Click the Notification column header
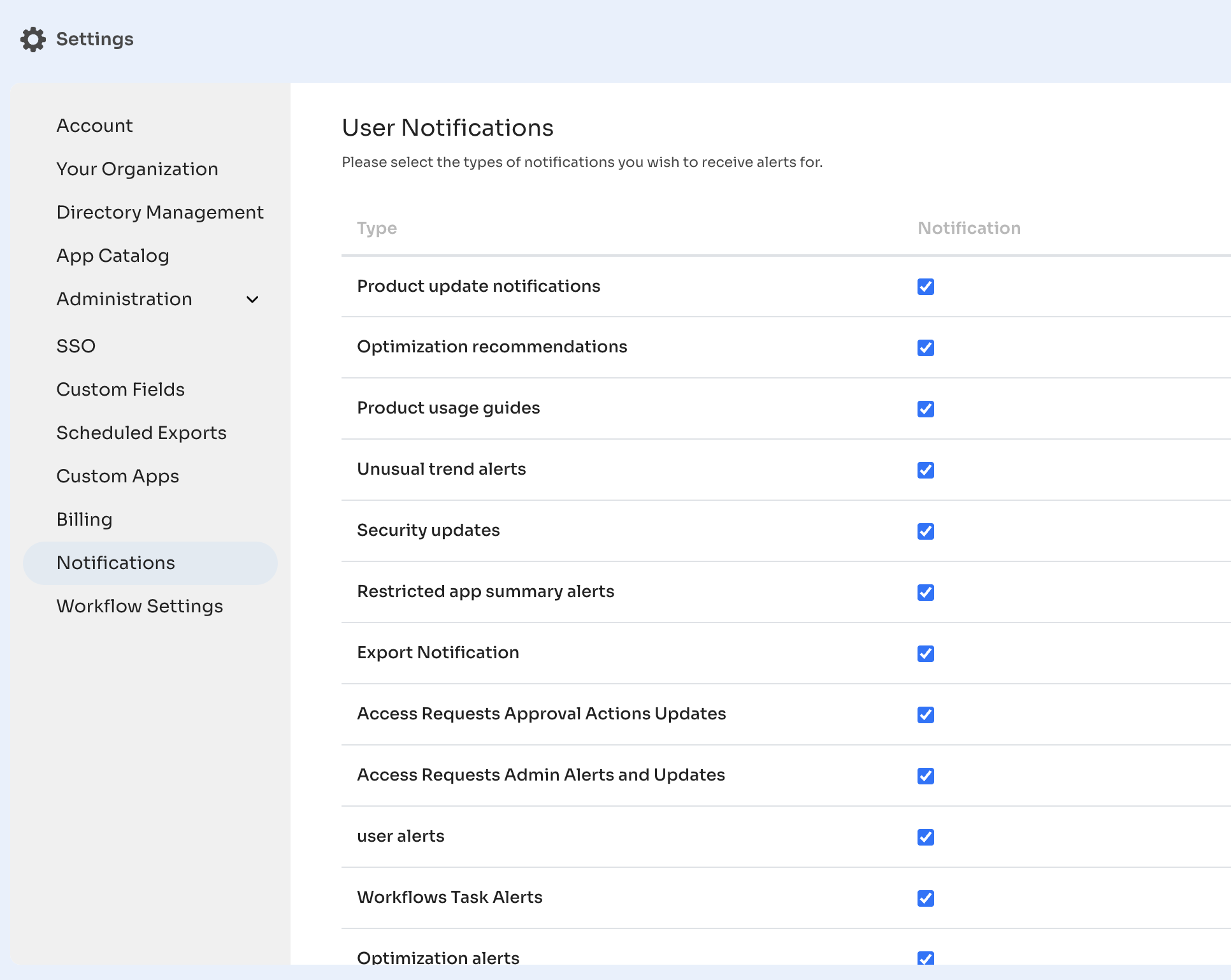Screen dimensions: 1231x980 (969, 228)
